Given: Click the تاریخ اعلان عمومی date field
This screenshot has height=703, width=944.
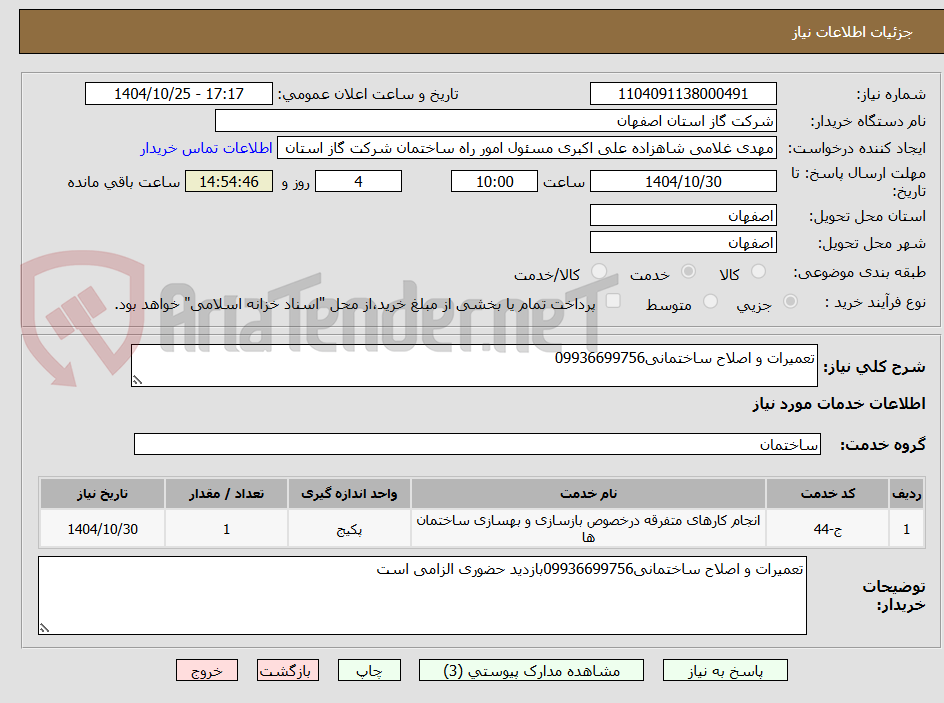Looking at the screenshot, I should (x=178, y=93).
